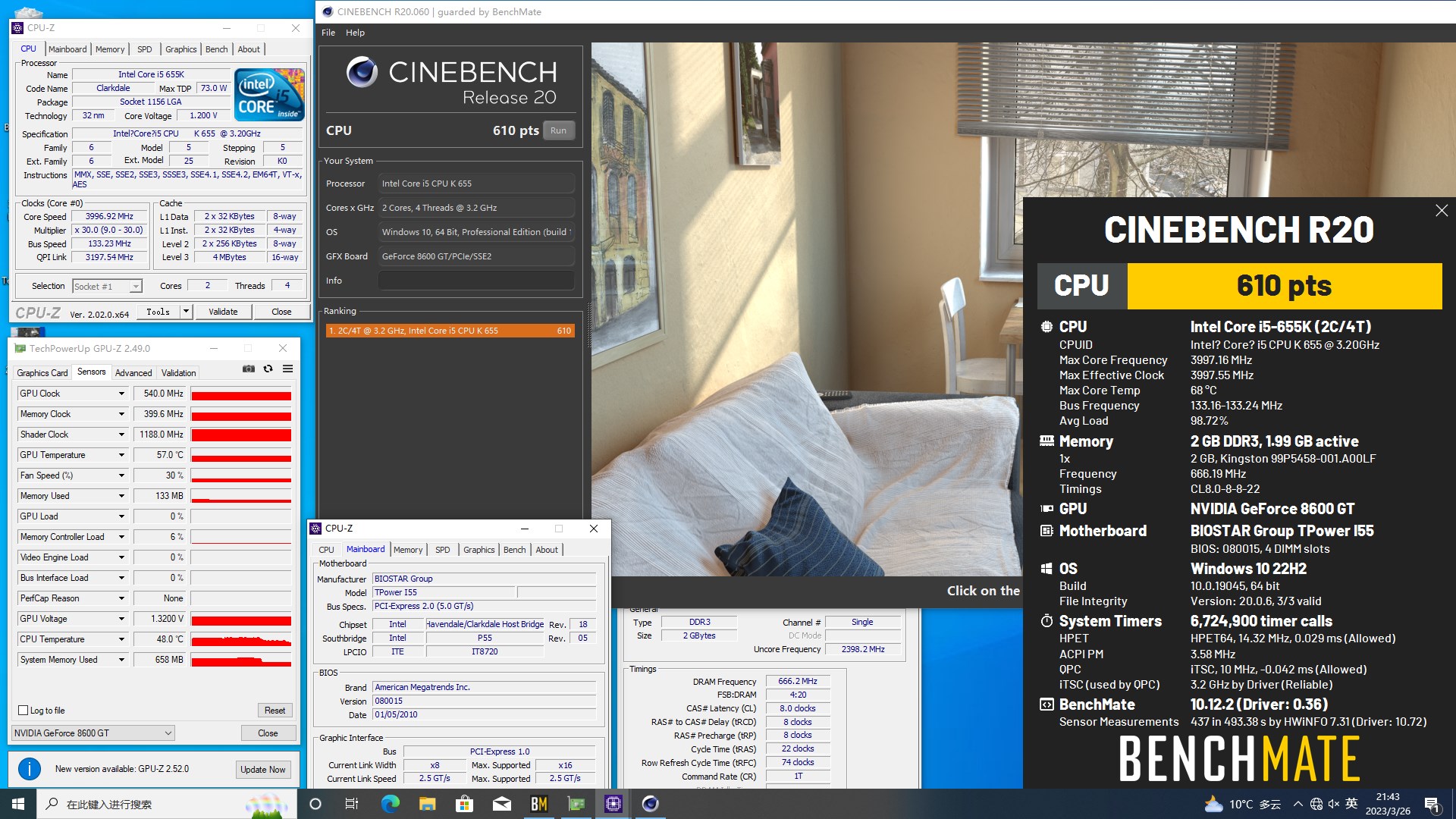Open SPD tab in lower CPU-Z window
This screenshot has height=819, width=1456.
point(443,550)
